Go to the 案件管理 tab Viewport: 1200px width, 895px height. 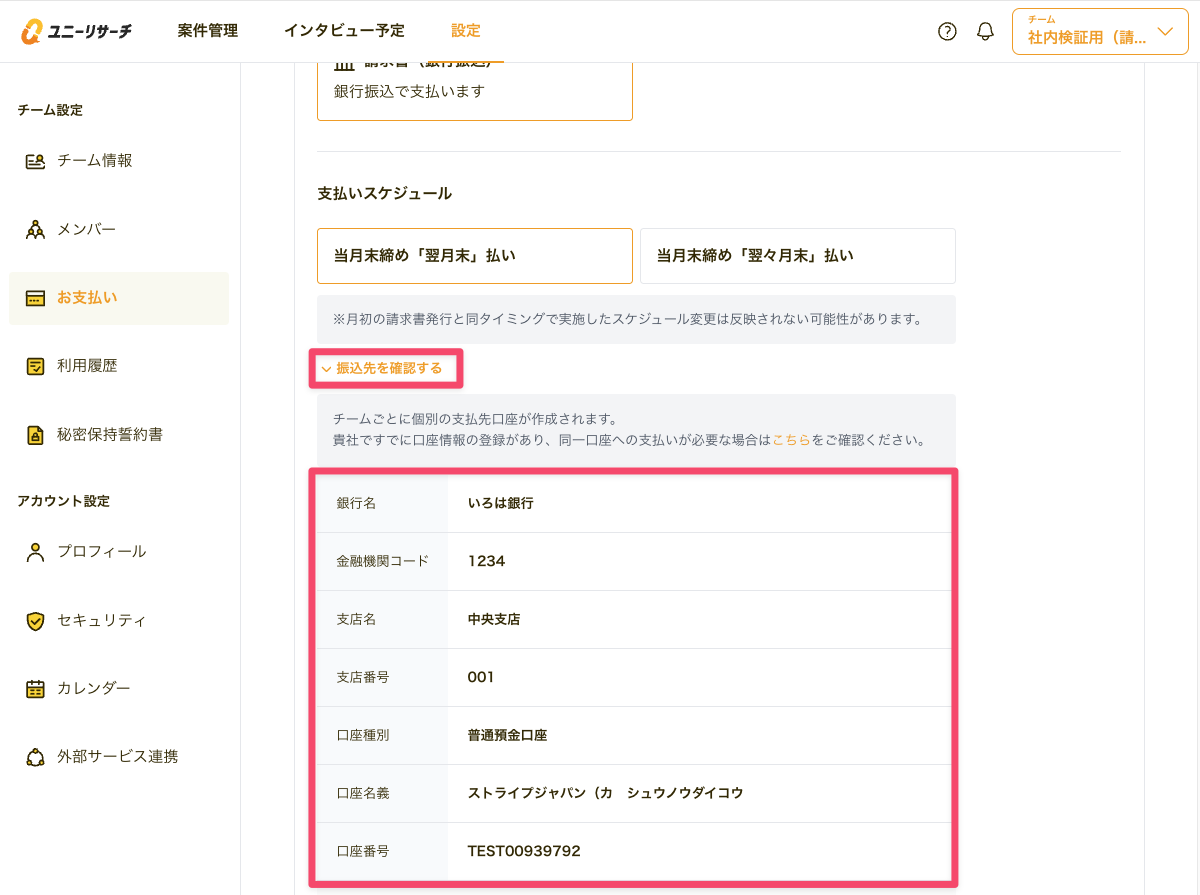click(x=208, y=31)
